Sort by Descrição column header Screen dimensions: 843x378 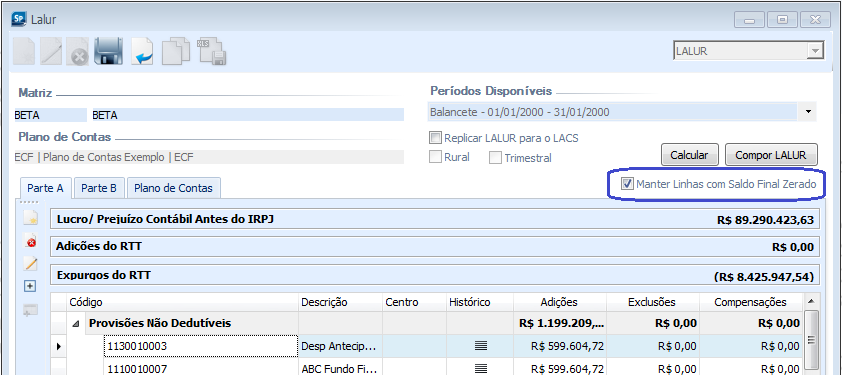(340, 302)
